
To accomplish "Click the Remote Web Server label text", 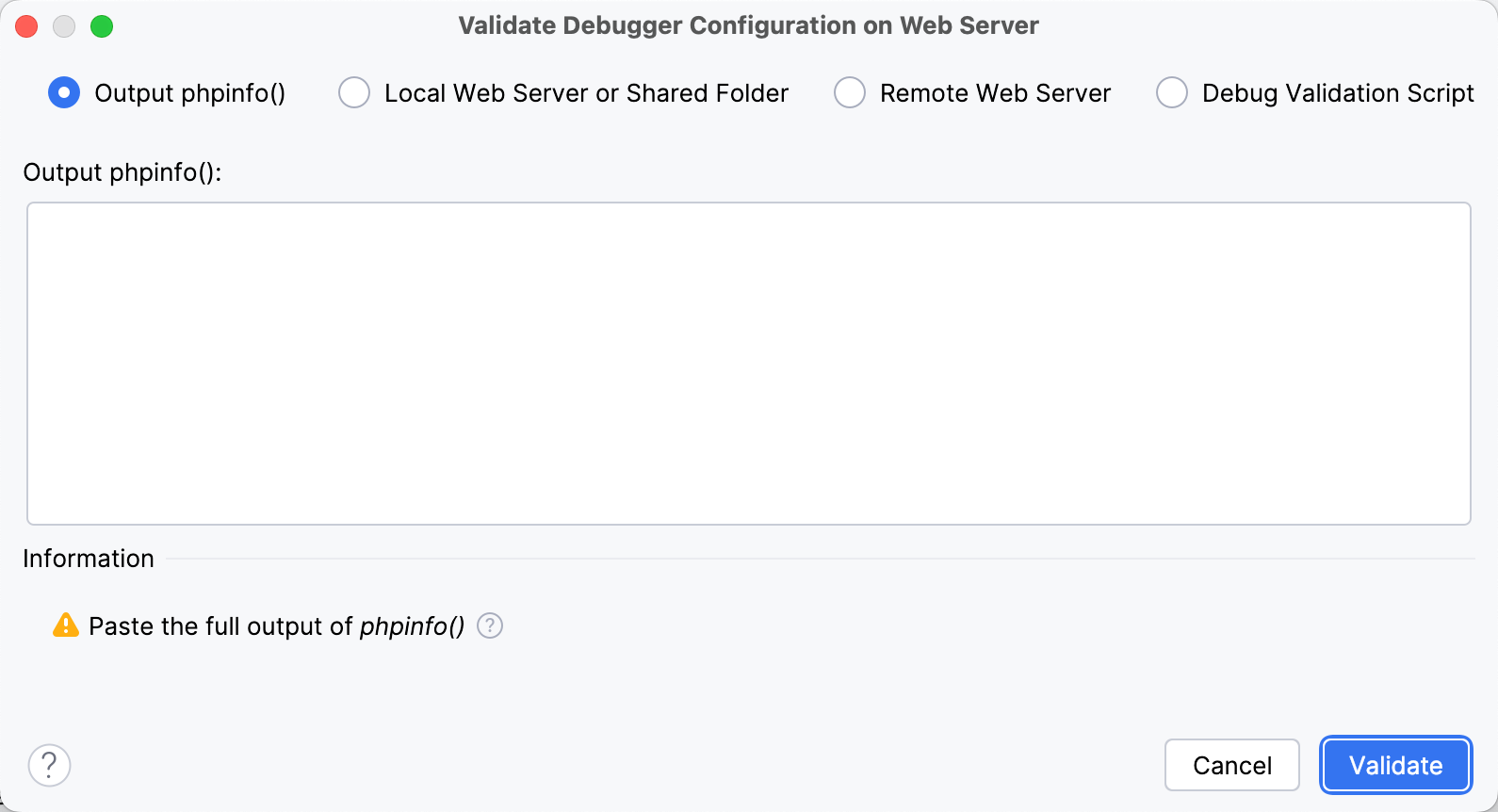I will (x=995, y=92).
